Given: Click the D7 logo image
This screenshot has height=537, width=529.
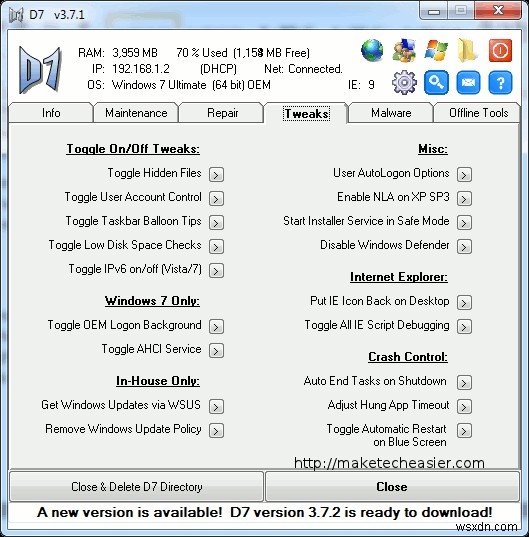Looking at the screenshot, I should [x=40, y=70].
